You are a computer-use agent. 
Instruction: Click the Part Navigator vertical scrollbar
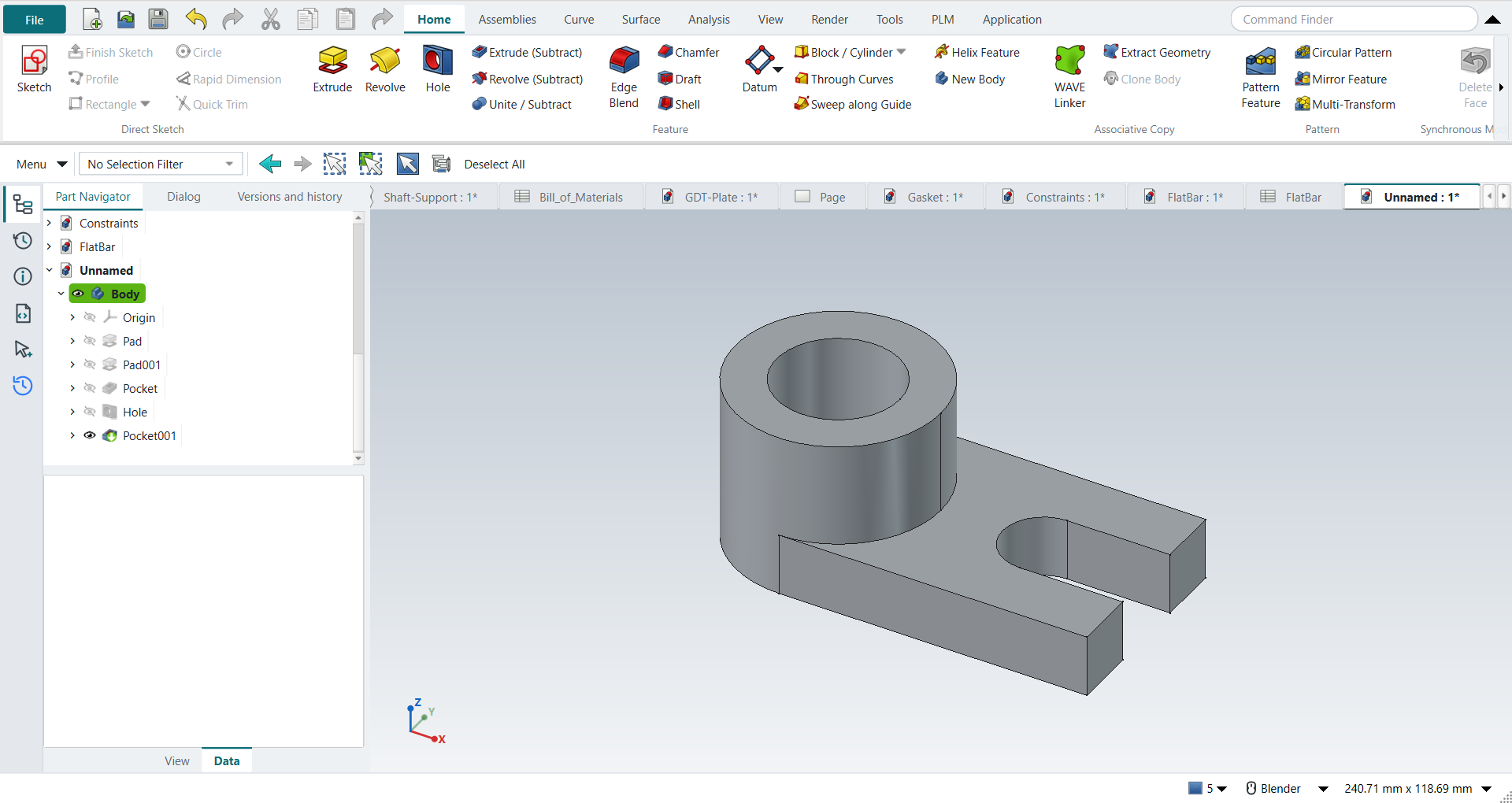coord(358,337)
